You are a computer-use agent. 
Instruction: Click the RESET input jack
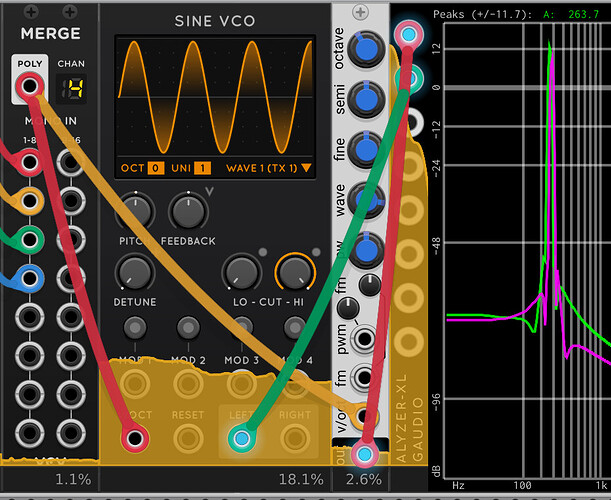(187, 438)
